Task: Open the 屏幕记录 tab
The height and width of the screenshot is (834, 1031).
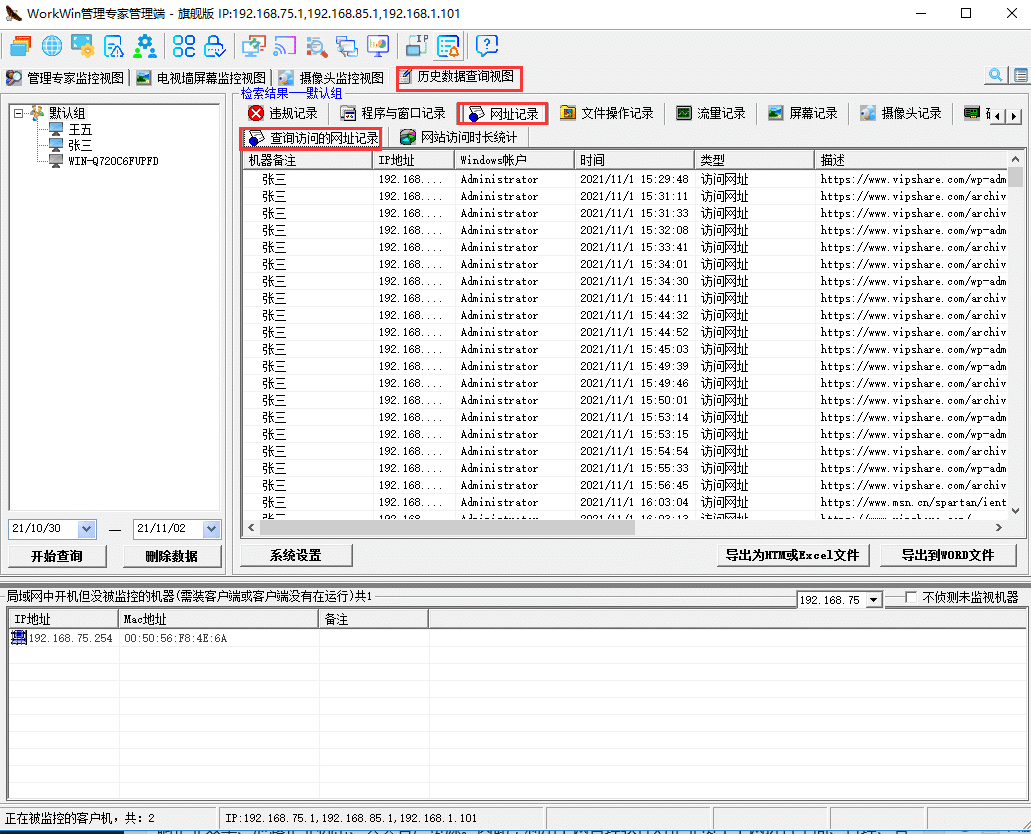Action: [x=803, y=113]
